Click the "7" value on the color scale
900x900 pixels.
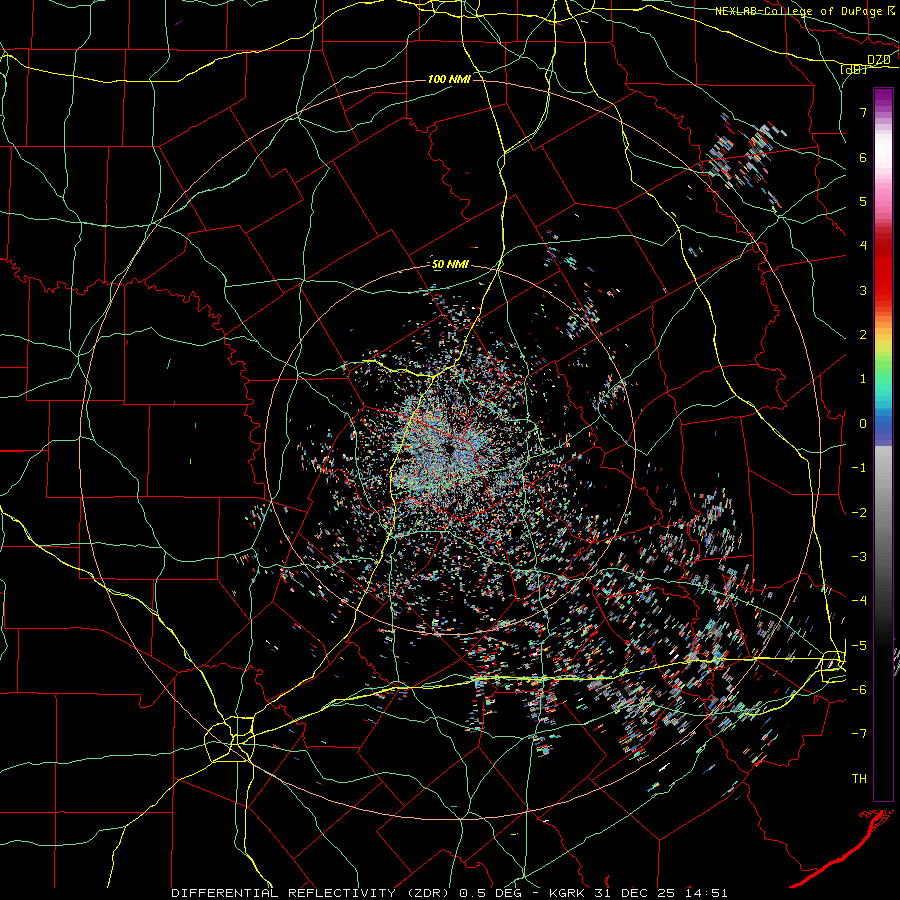tap(863, 112)
